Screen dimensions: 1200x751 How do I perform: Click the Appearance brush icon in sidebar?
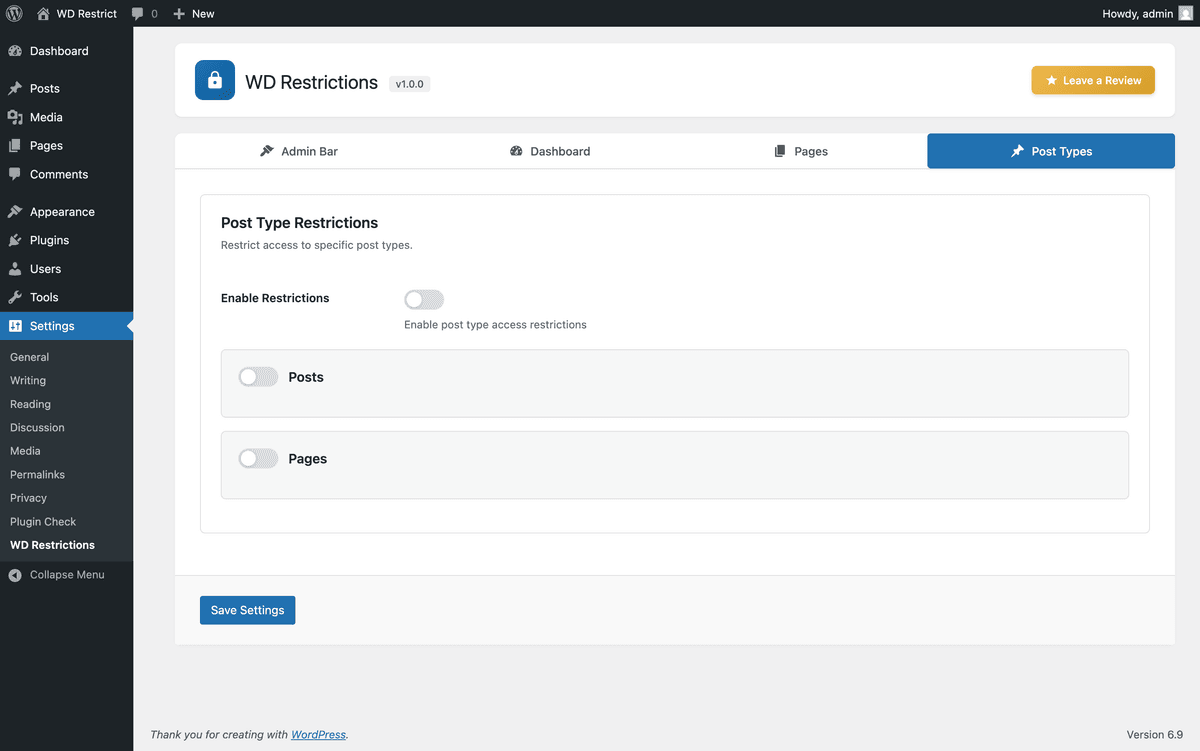click(15, 212)
